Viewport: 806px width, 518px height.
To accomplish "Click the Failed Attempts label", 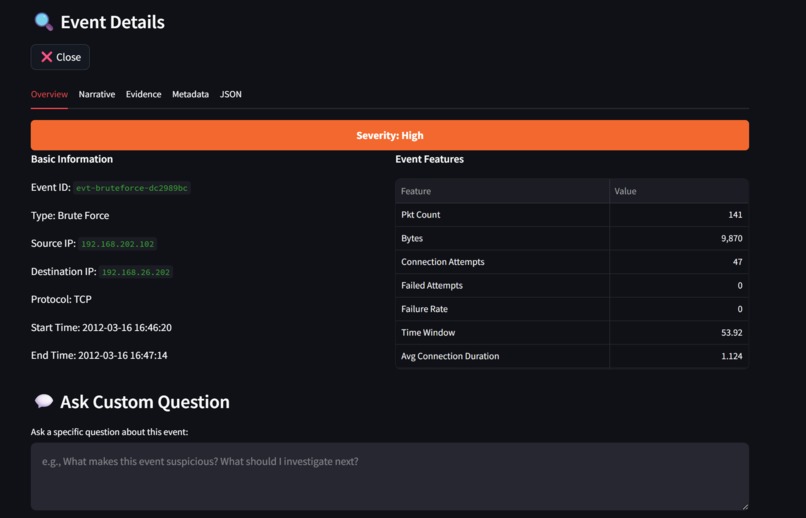I will tap(432, 286).
